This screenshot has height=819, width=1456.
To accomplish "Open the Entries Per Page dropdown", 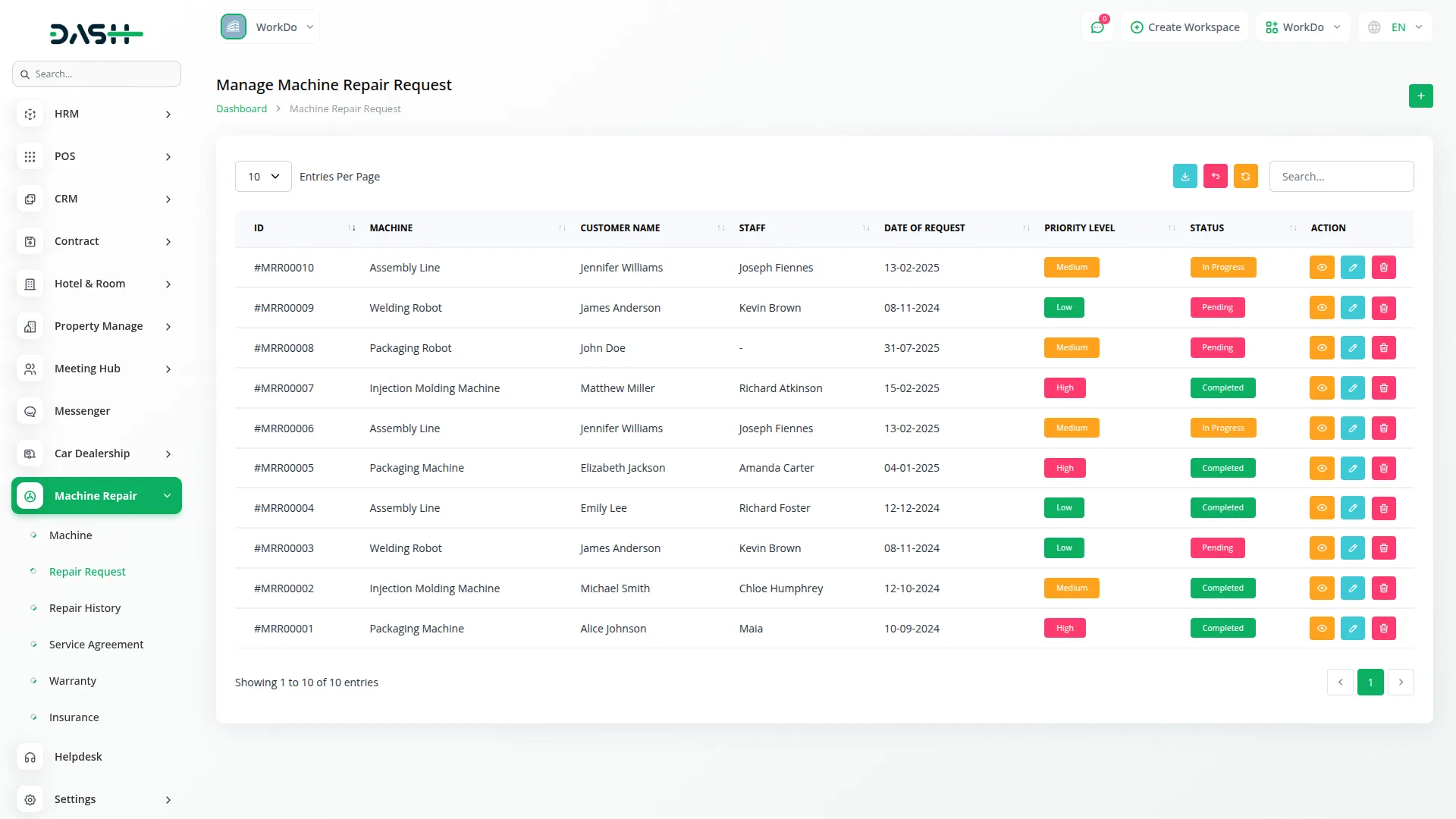I will pos(262,176).
